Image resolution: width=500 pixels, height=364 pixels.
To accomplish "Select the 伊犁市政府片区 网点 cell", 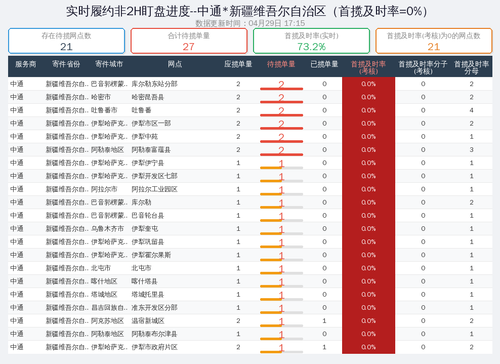I will pos(154,347).
